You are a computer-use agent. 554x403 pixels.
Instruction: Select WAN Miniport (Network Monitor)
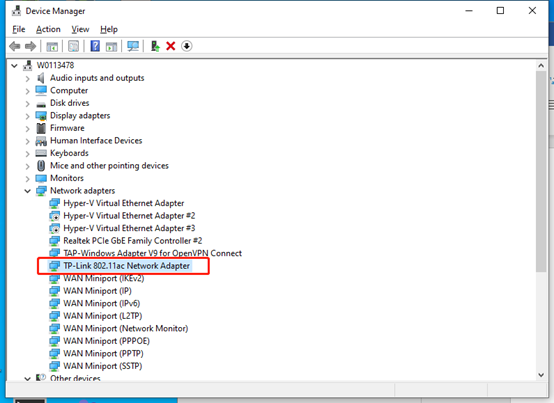(x=126, y=329)
